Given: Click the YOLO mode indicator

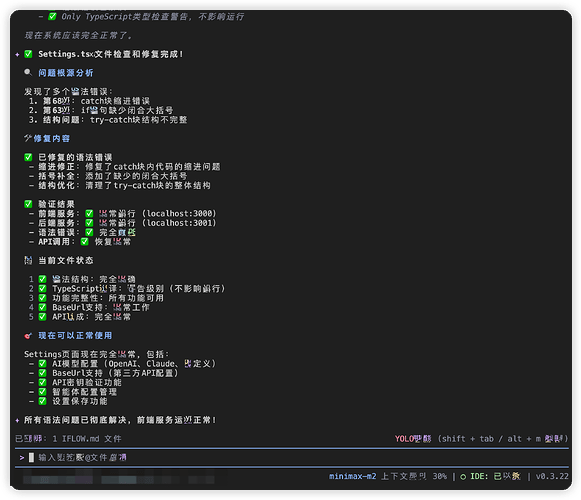Looking at the screenshot, I should coord(413,439).
